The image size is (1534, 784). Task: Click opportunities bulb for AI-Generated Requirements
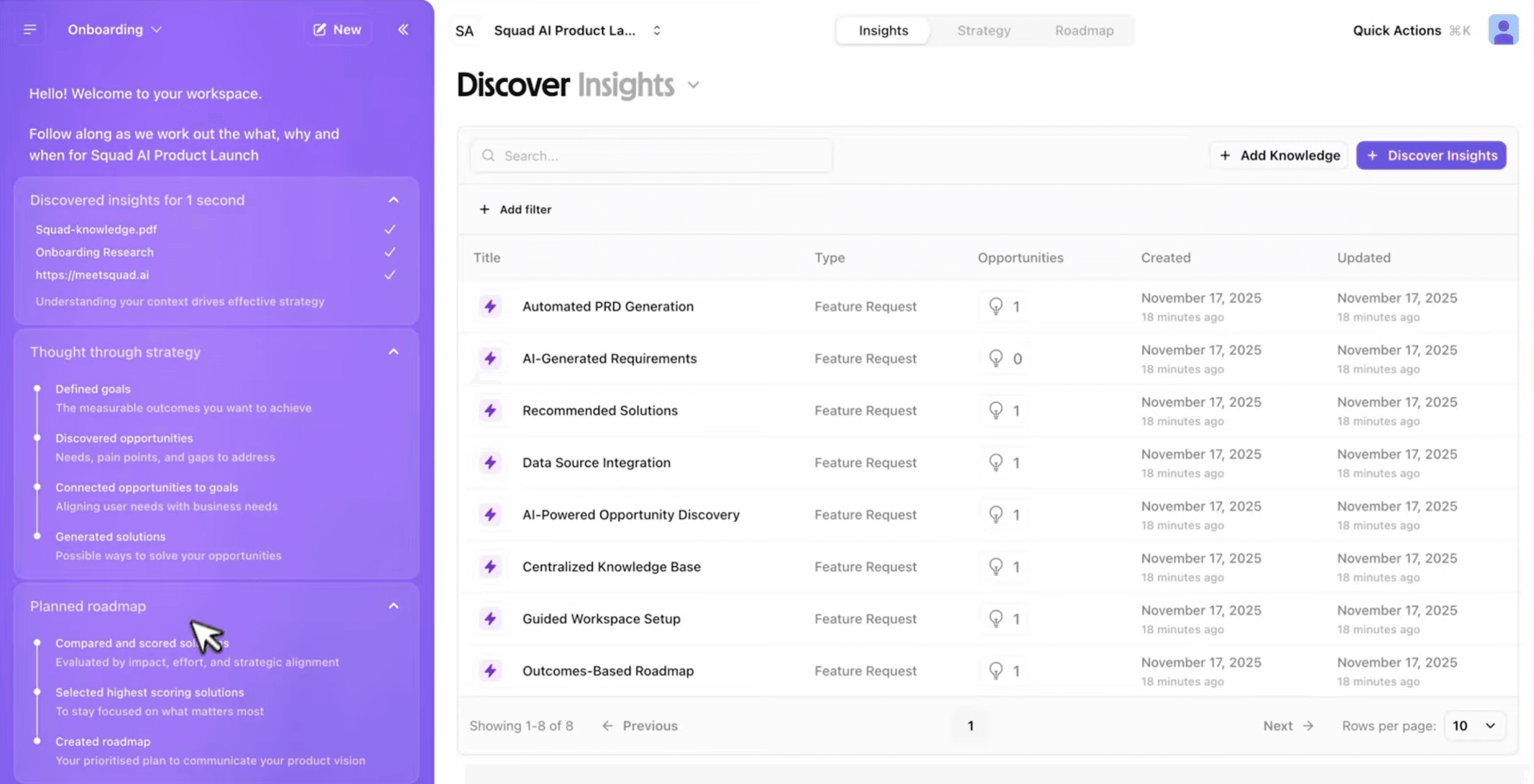pos(995,358)
